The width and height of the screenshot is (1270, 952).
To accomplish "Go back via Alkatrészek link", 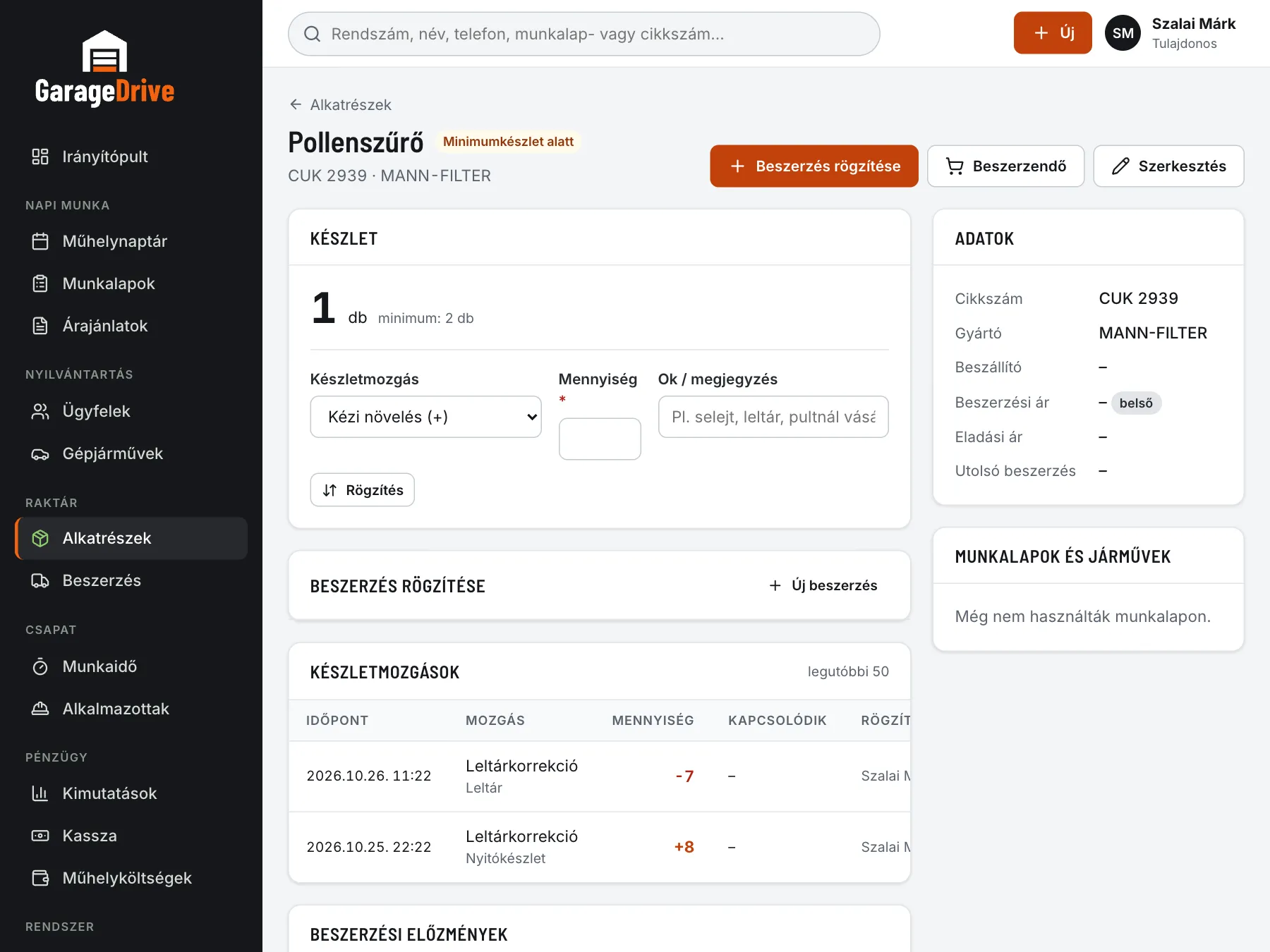I will pyautogui.click(x=341, y=105).
